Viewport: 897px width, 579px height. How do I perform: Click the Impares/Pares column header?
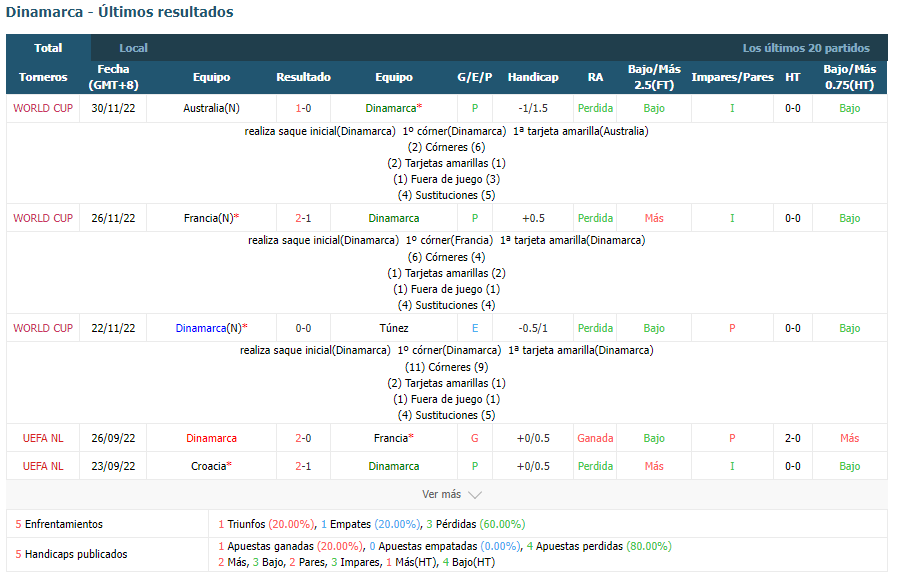732,77
